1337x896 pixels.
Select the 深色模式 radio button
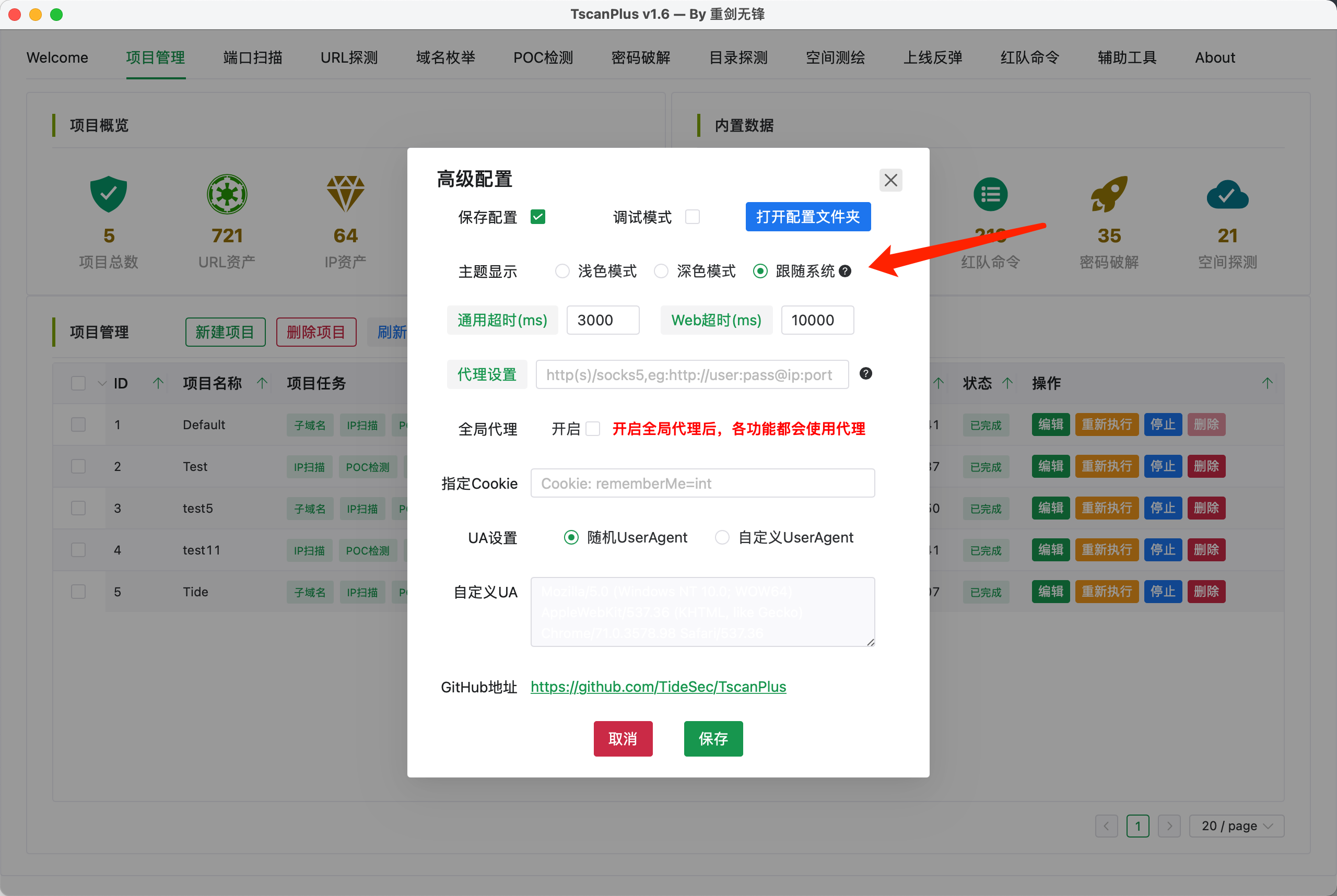(x=661, y=272)
